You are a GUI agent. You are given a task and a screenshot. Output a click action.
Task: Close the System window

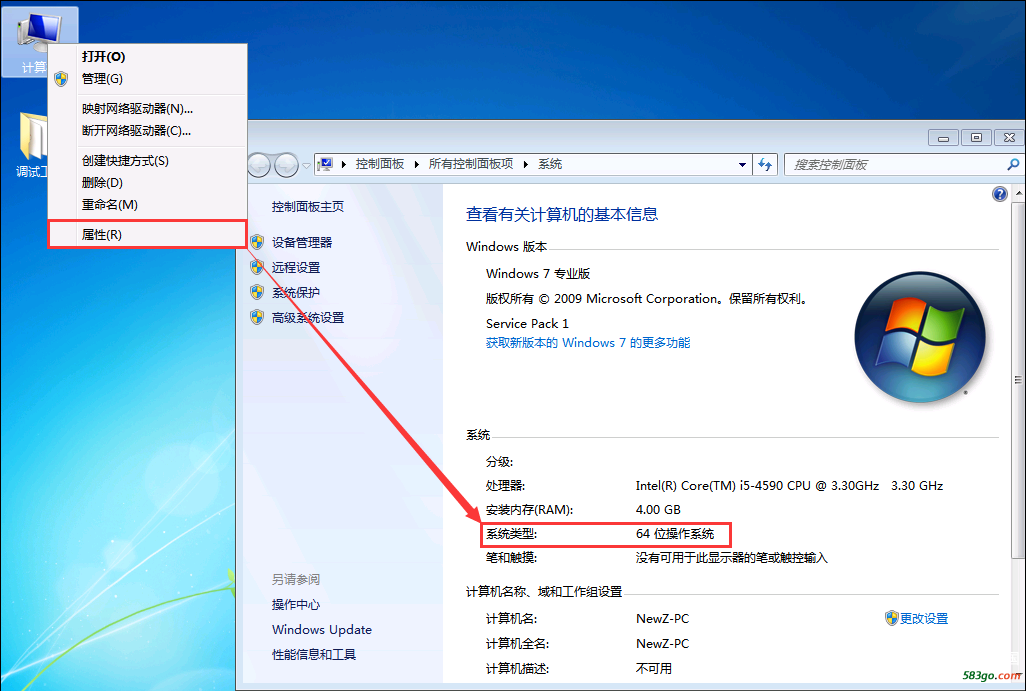click(x=1009, y=138)
